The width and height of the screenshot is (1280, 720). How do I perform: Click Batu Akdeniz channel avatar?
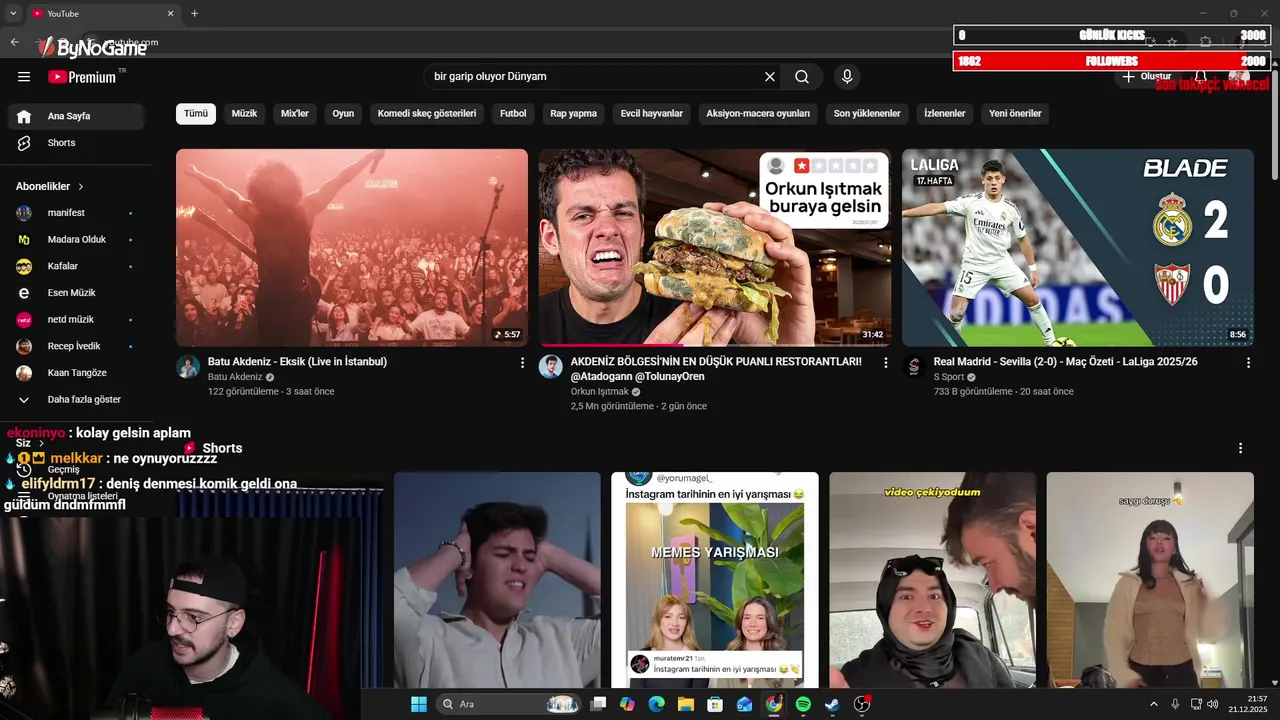188,366
